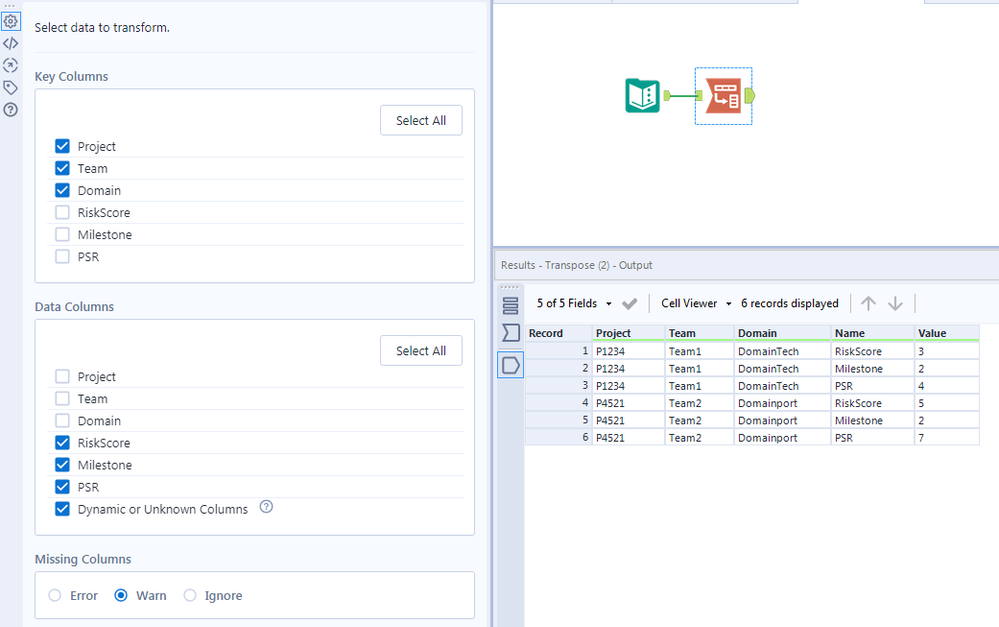Uncheck Project in Key Columns
Screen dimensions: 999x627
(x=62, y=146)
